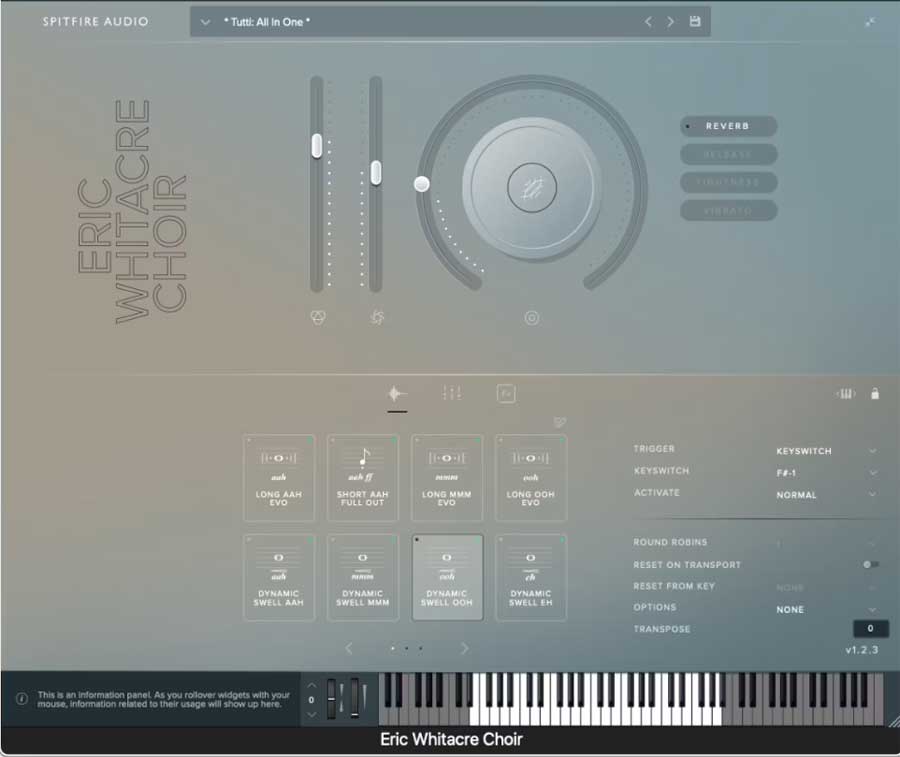Select the first techniques page dot

[393, 649]
